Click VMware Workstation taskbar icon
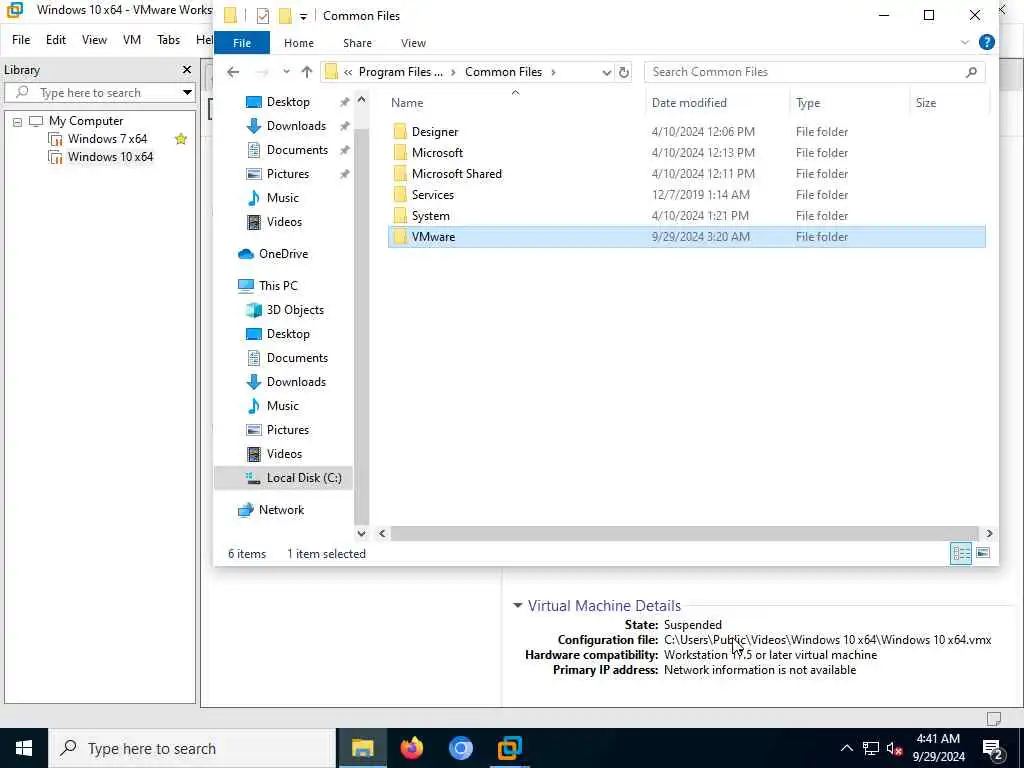 [x=509, y=748]
